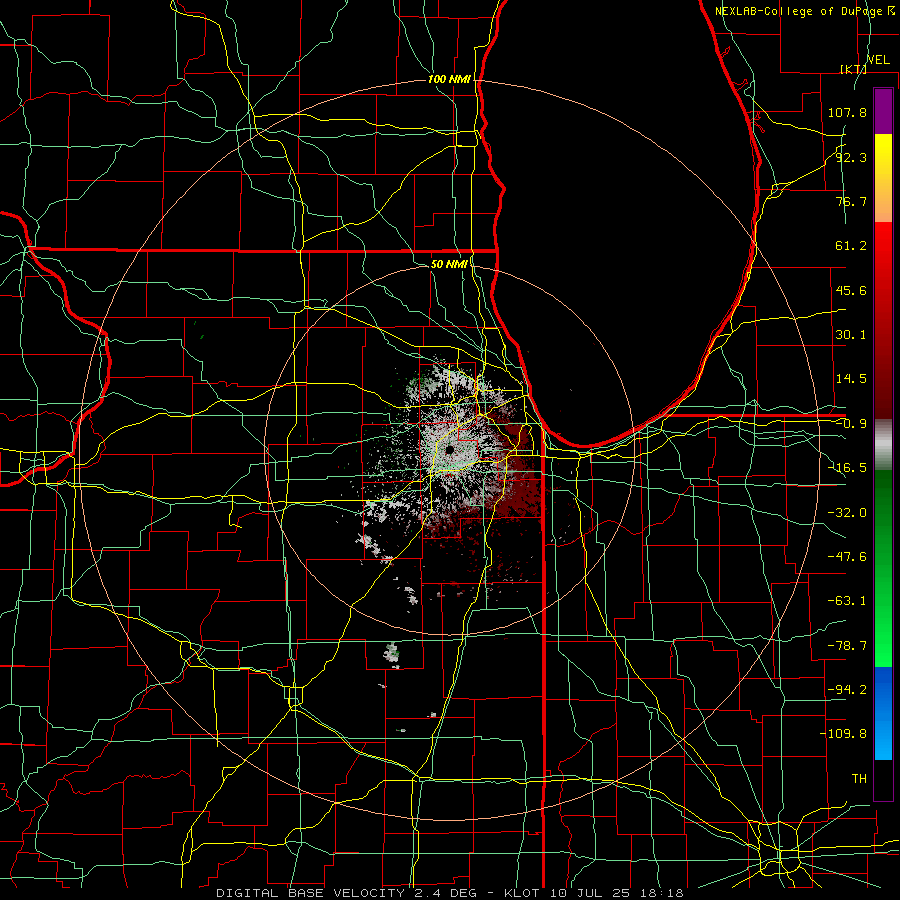Click the 100 NMI range ring label
This screenshot has width=900, height=900.
pyautogui.click(x=449, y=79)
